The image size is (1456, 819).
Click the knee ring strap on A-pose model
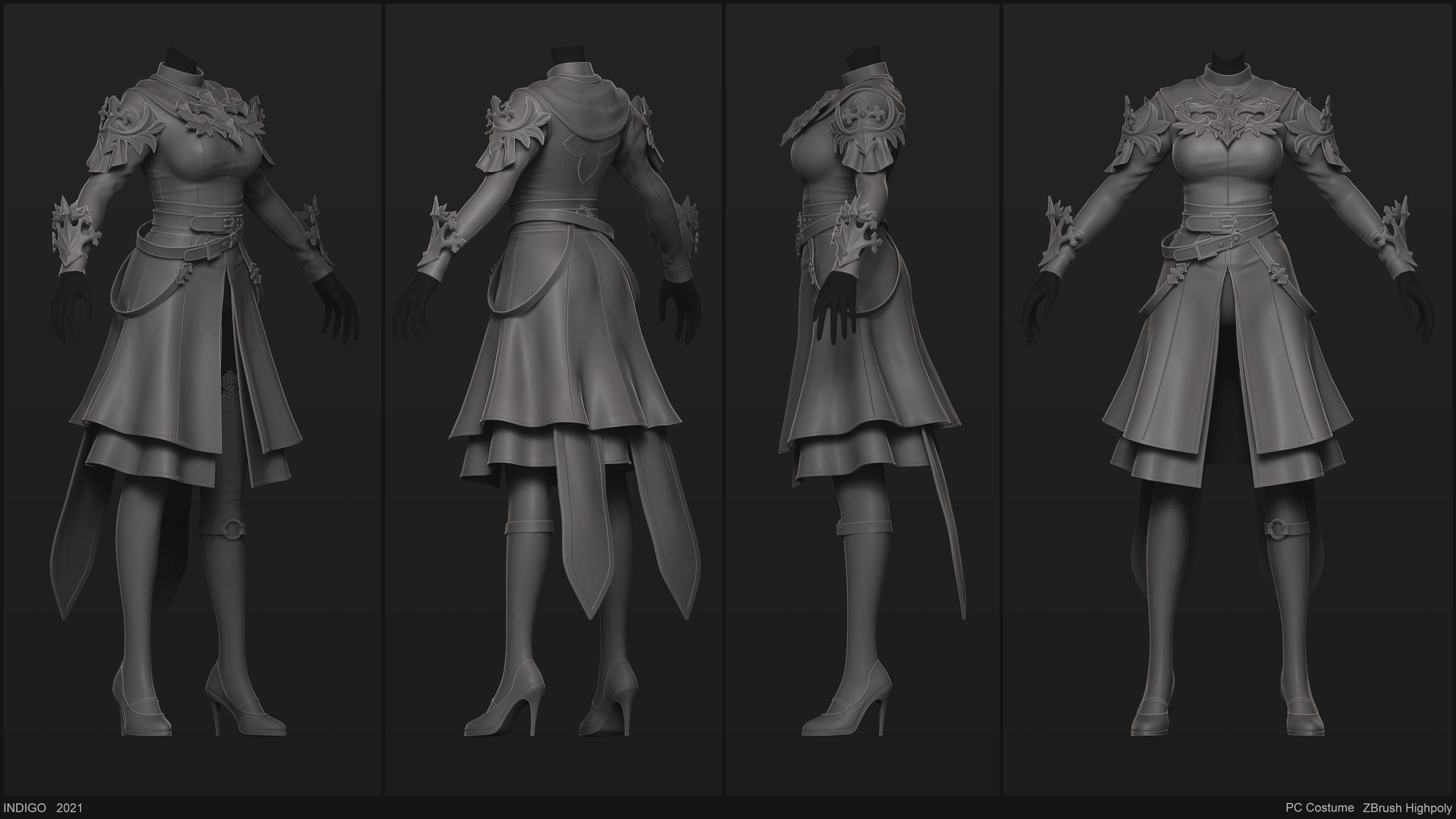coord(1280,529)
